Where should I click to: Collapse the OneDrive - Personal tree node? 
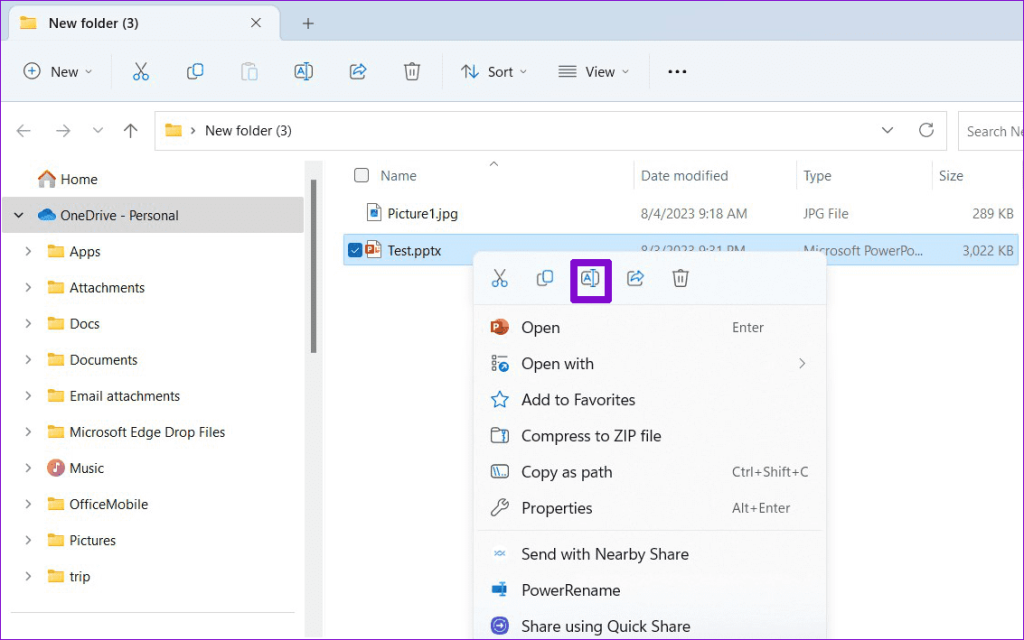(x=19, y=215)
